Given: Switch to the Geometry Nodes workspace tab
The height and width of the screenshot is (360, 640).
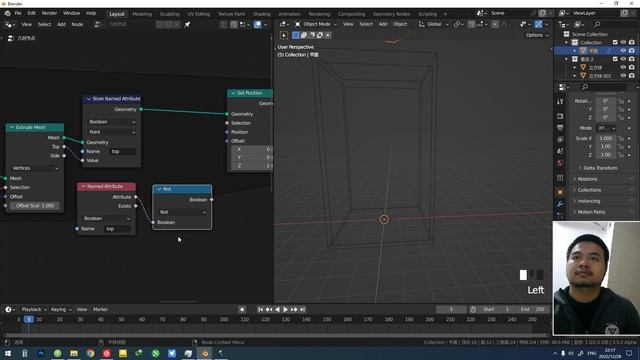Looking at the screenshot, I should tap(391, 14).
